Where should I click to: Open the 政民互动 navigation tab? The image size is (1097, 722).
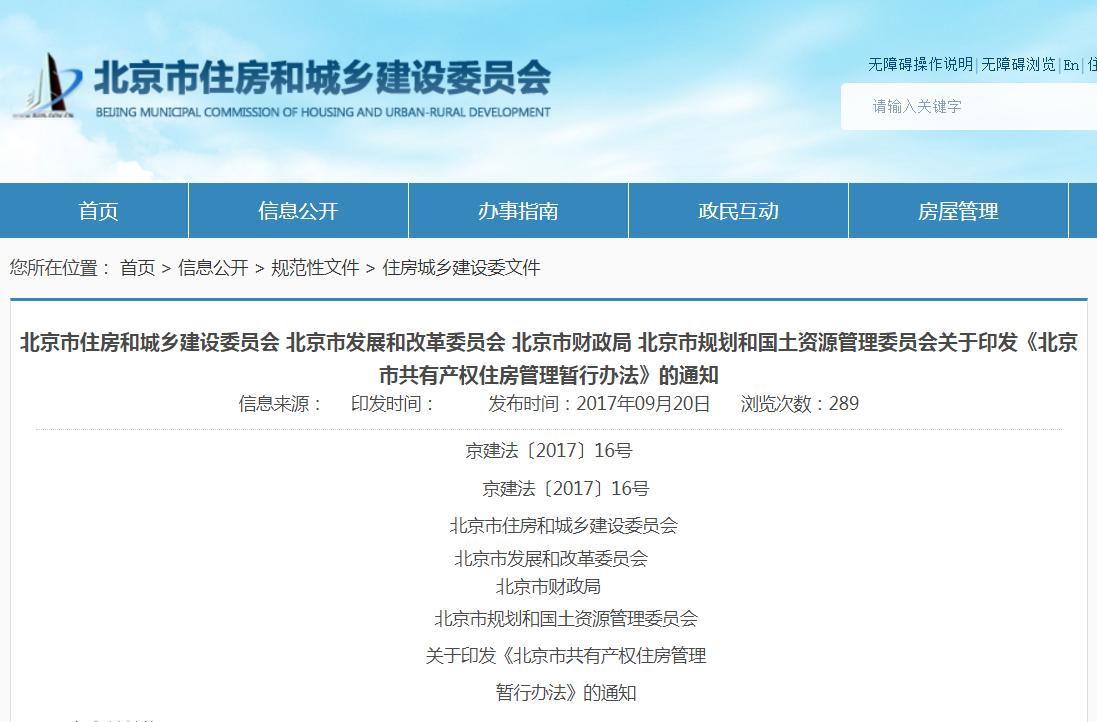738,211
